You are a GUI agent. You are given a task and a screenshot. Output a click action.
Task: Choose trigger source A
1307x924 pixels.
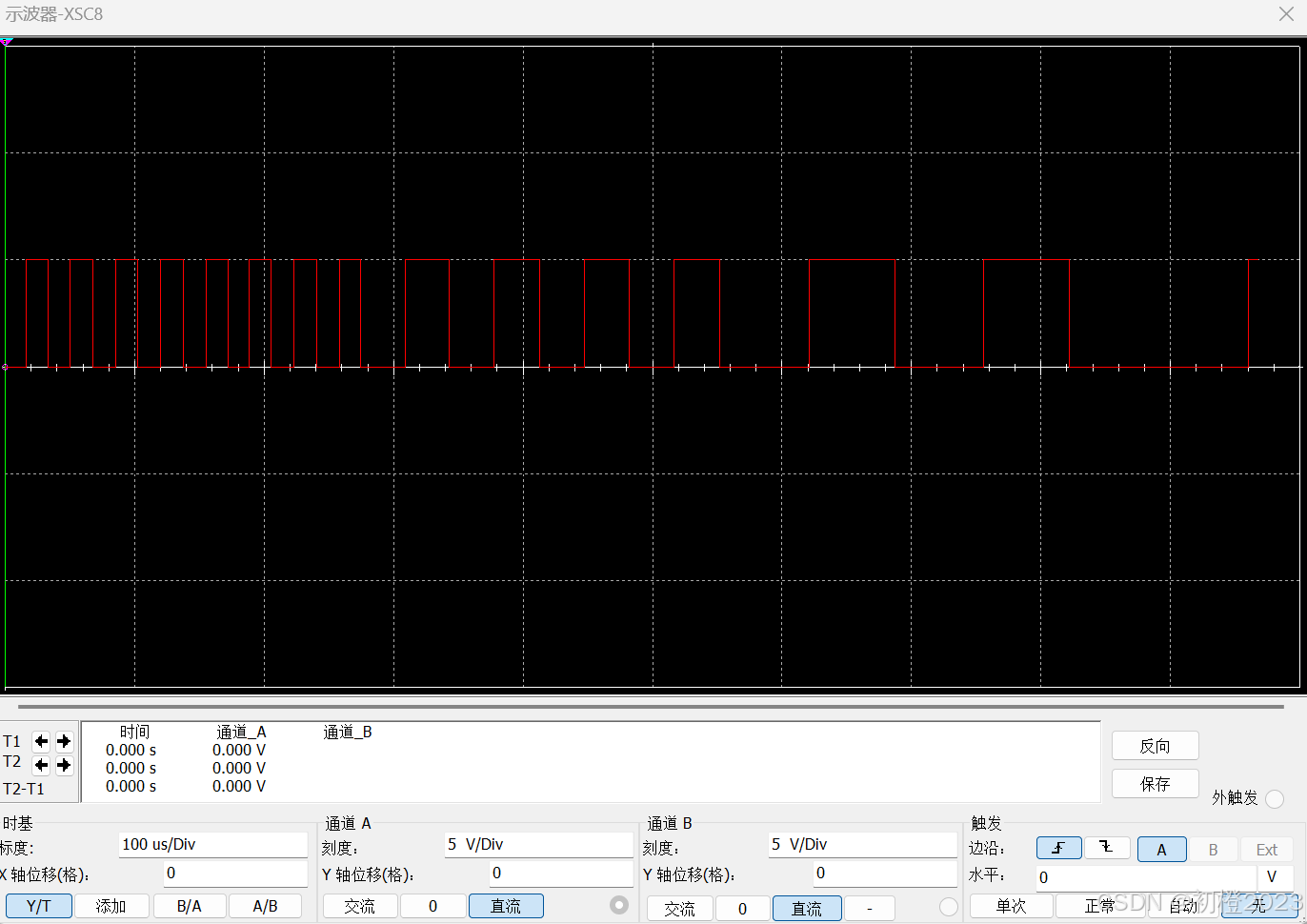[x=1161, y=850]
